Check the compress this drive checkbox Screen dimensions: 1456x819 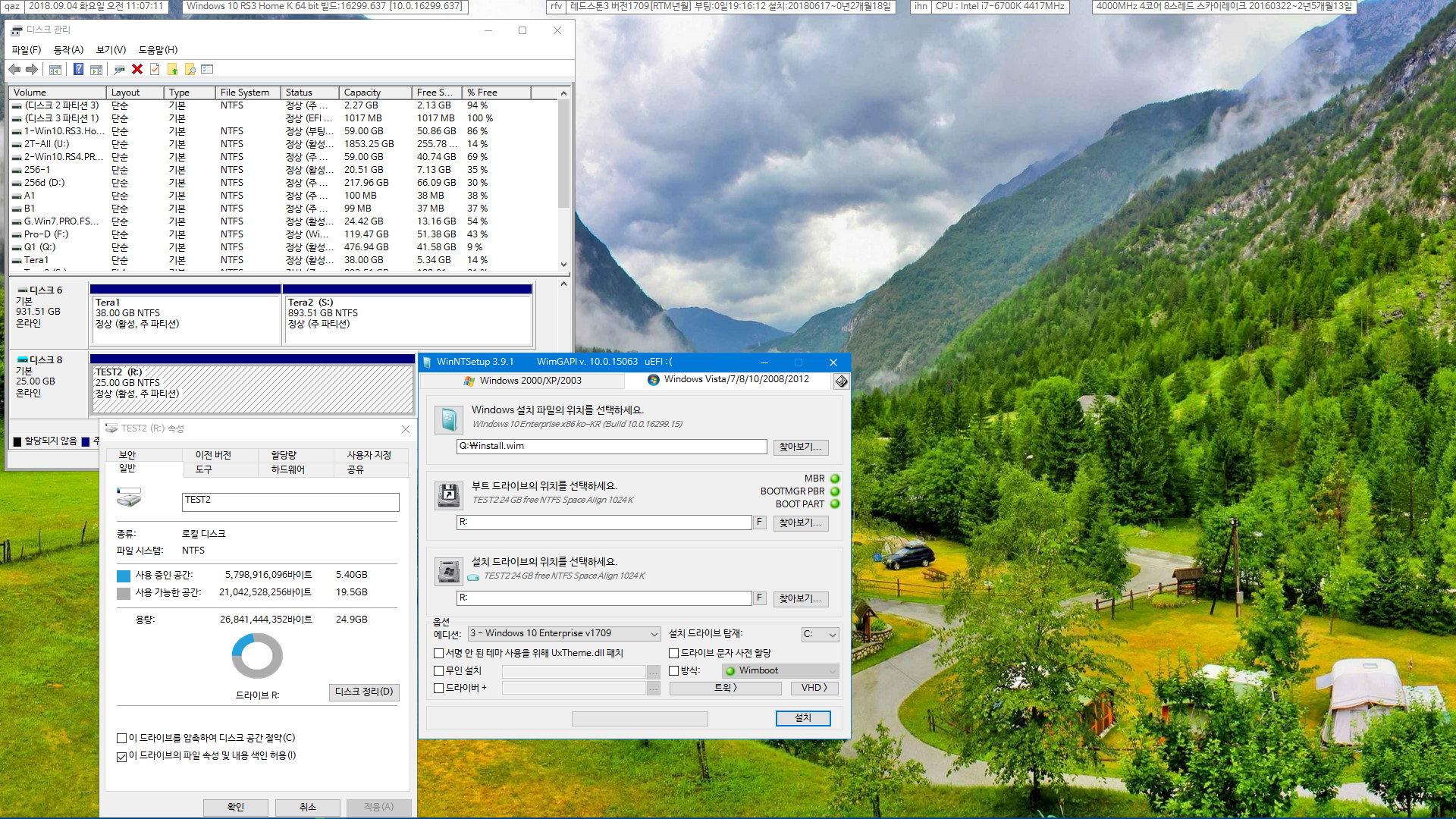tap(121, 739)
